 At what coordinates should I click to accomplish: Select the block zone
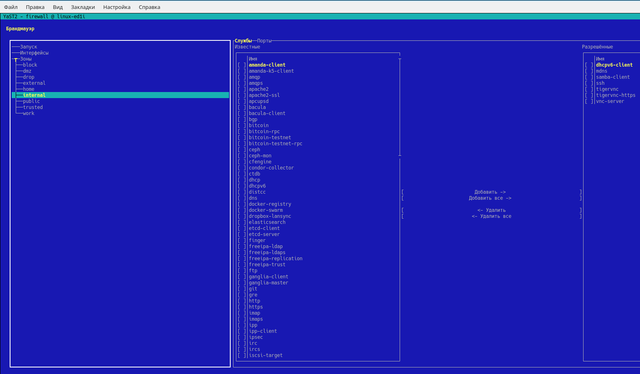click(x=30, y=65)
